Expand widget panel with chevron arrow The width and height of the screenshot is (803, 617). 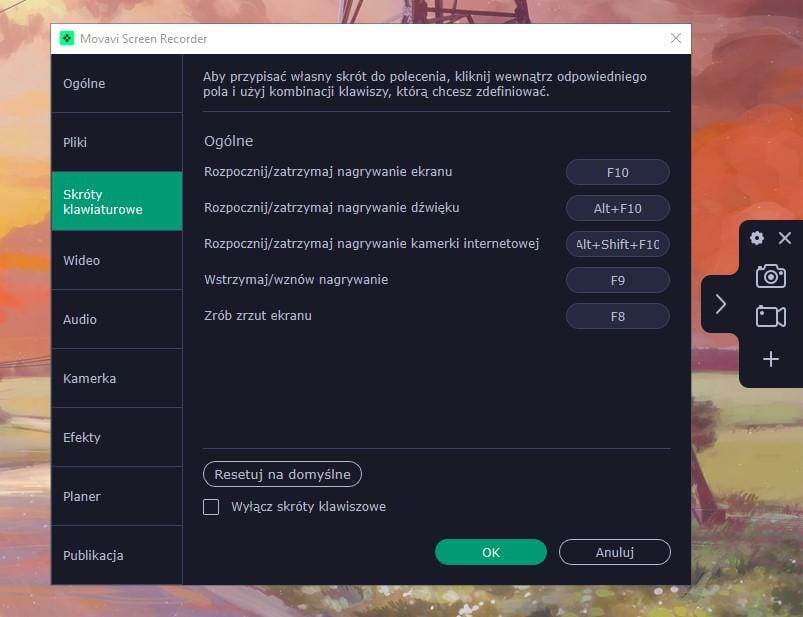click(720, 304)
